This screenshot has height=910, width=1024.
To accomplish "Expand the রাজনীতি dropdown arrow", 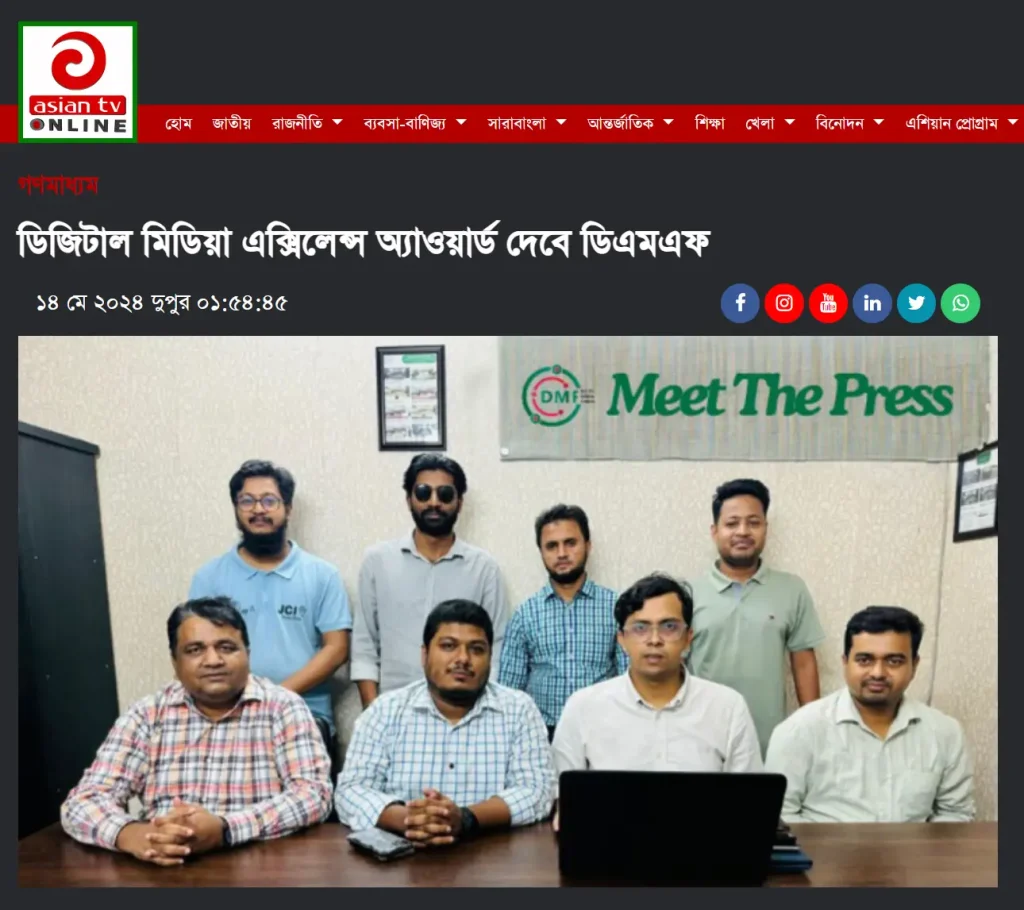I will (x=338, y=122).
